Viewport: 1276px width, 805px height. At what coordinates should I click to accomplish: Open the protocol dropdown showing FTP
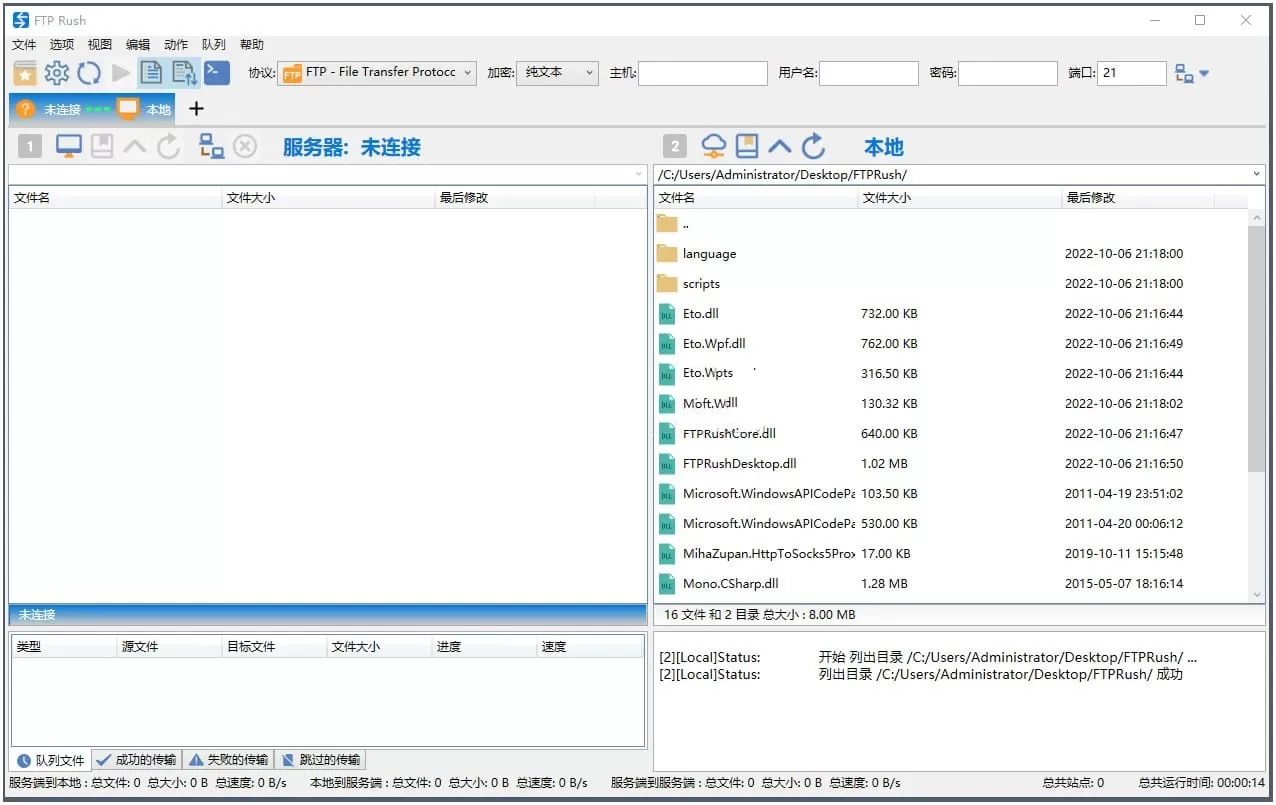(378, 73)
